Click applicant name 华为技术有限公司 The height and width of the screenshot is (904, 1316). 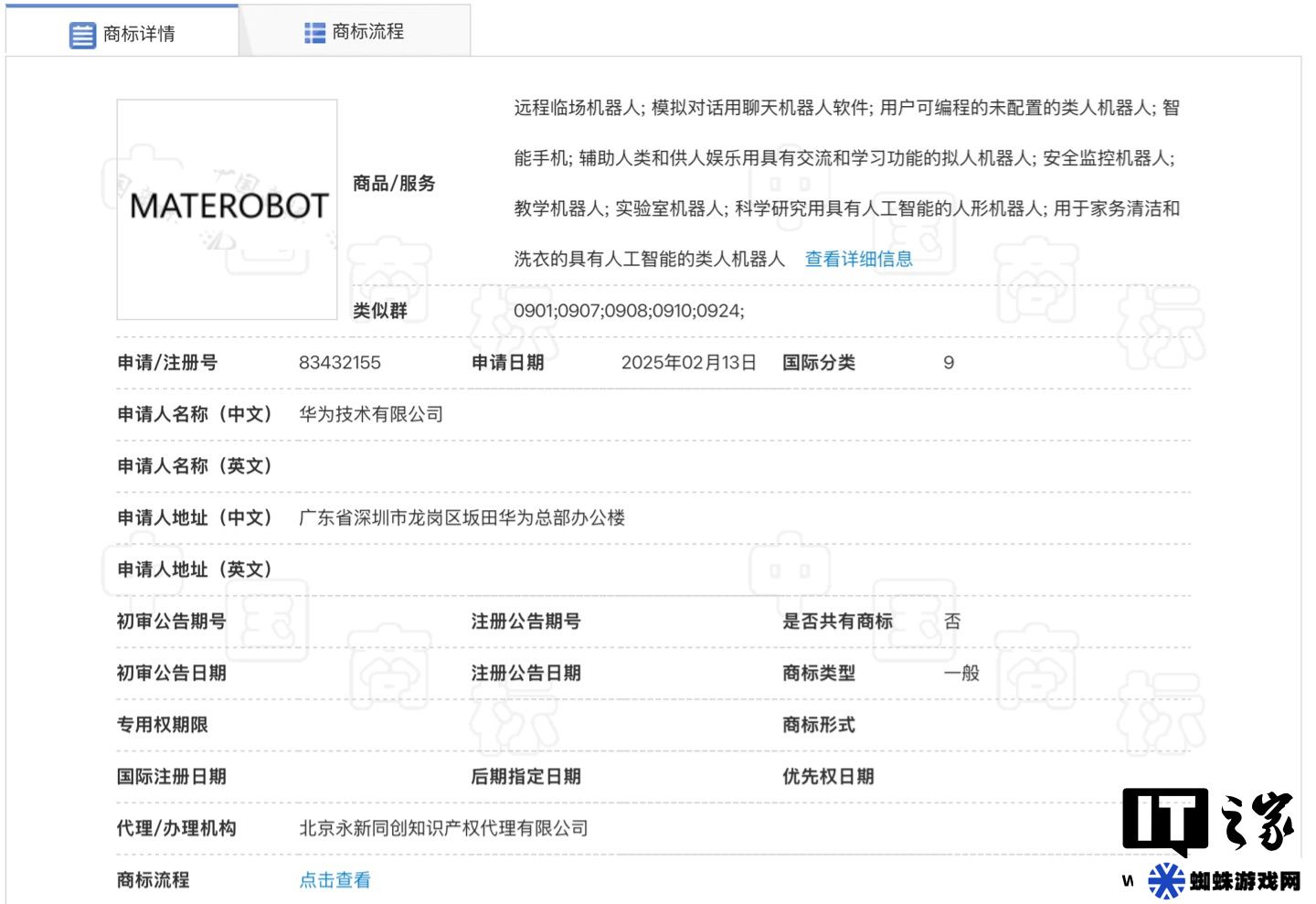[371, 414]
